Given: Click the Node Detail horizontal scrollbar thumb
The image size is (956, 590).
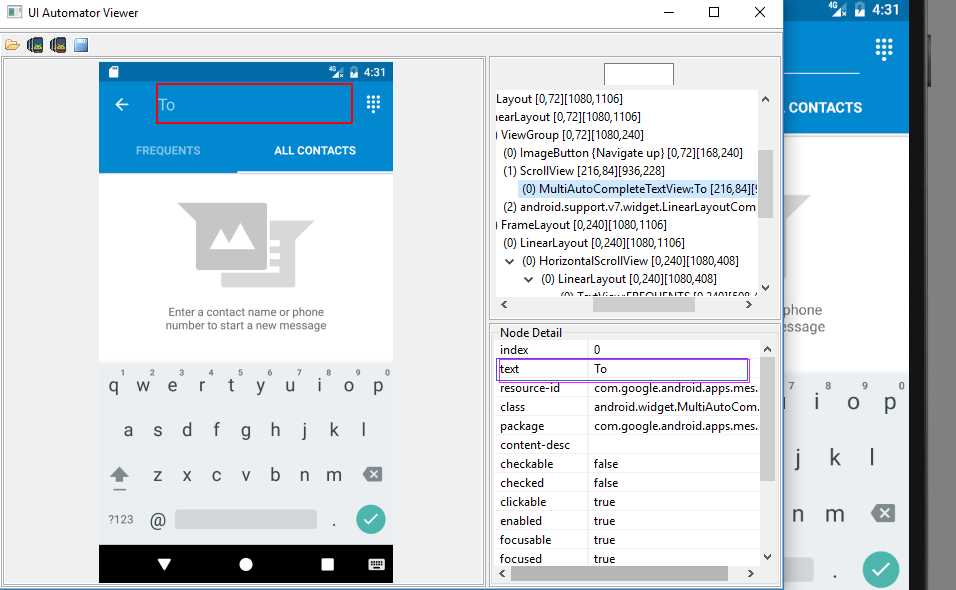Looking at the screenshot, I should tap(619, 574).
